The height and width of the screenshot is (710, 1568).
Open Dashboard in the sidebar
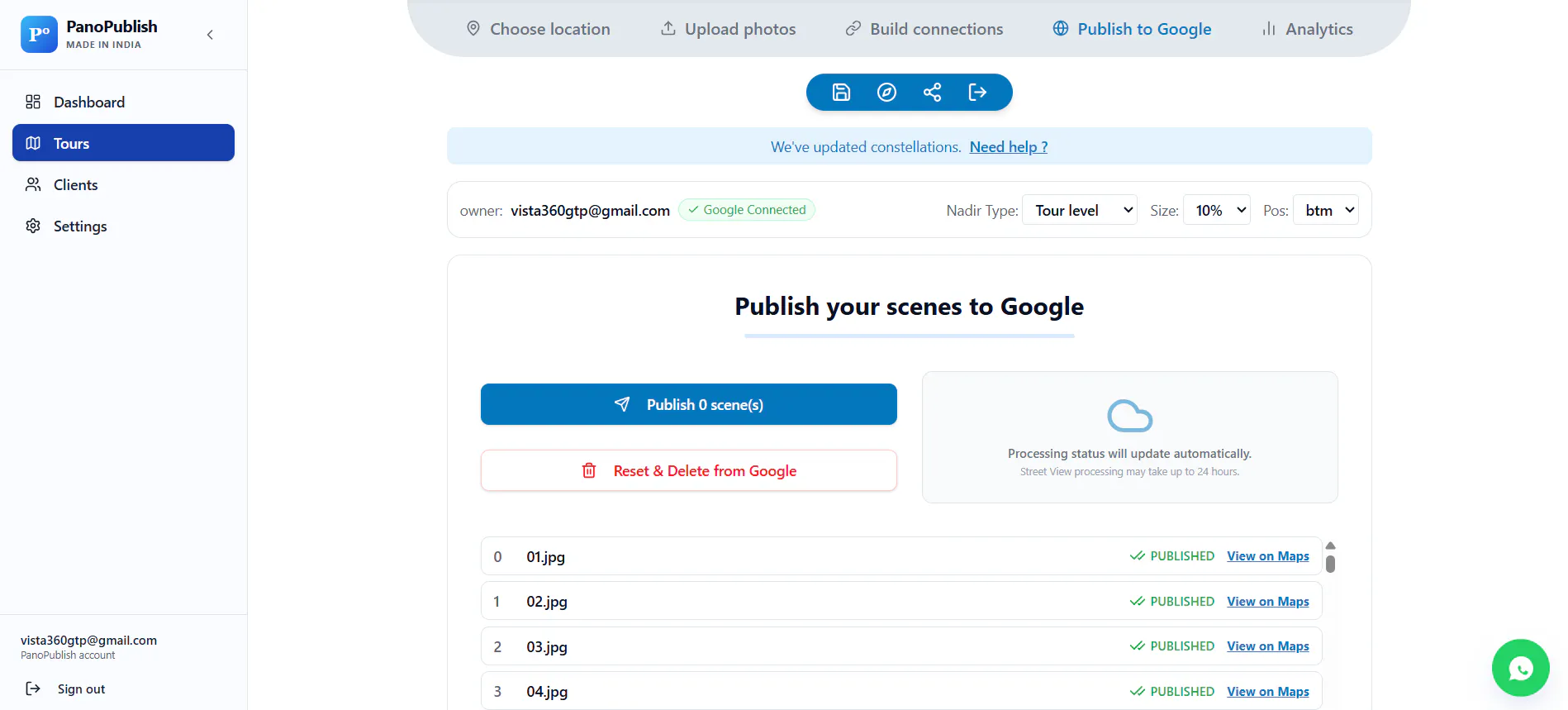click(x=124, y=102)
